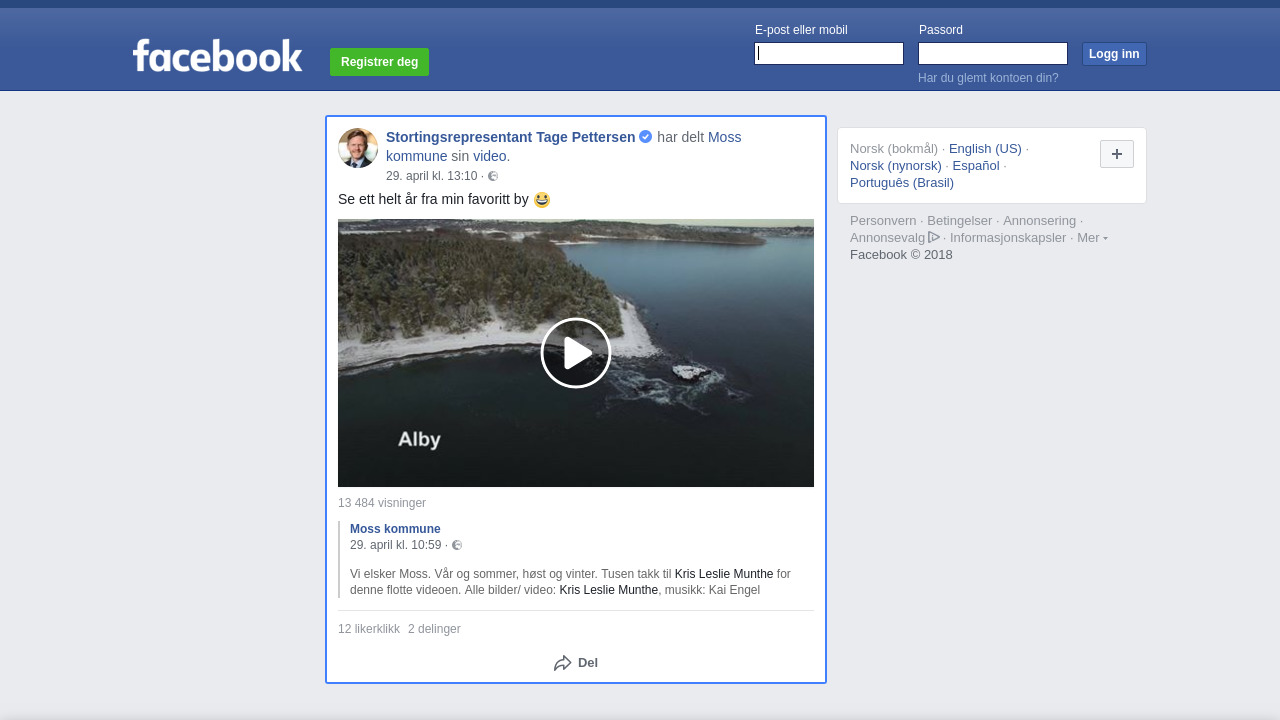Click the share arrow icon

(563, 663)
